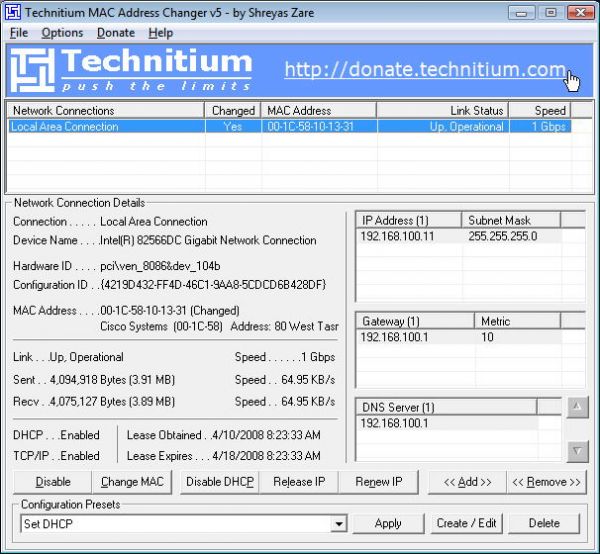The image size is (600, 554).
Task: Select DNS server 192.168.100.1 entry
Action: pyautogui.click(x=394, y=423)
